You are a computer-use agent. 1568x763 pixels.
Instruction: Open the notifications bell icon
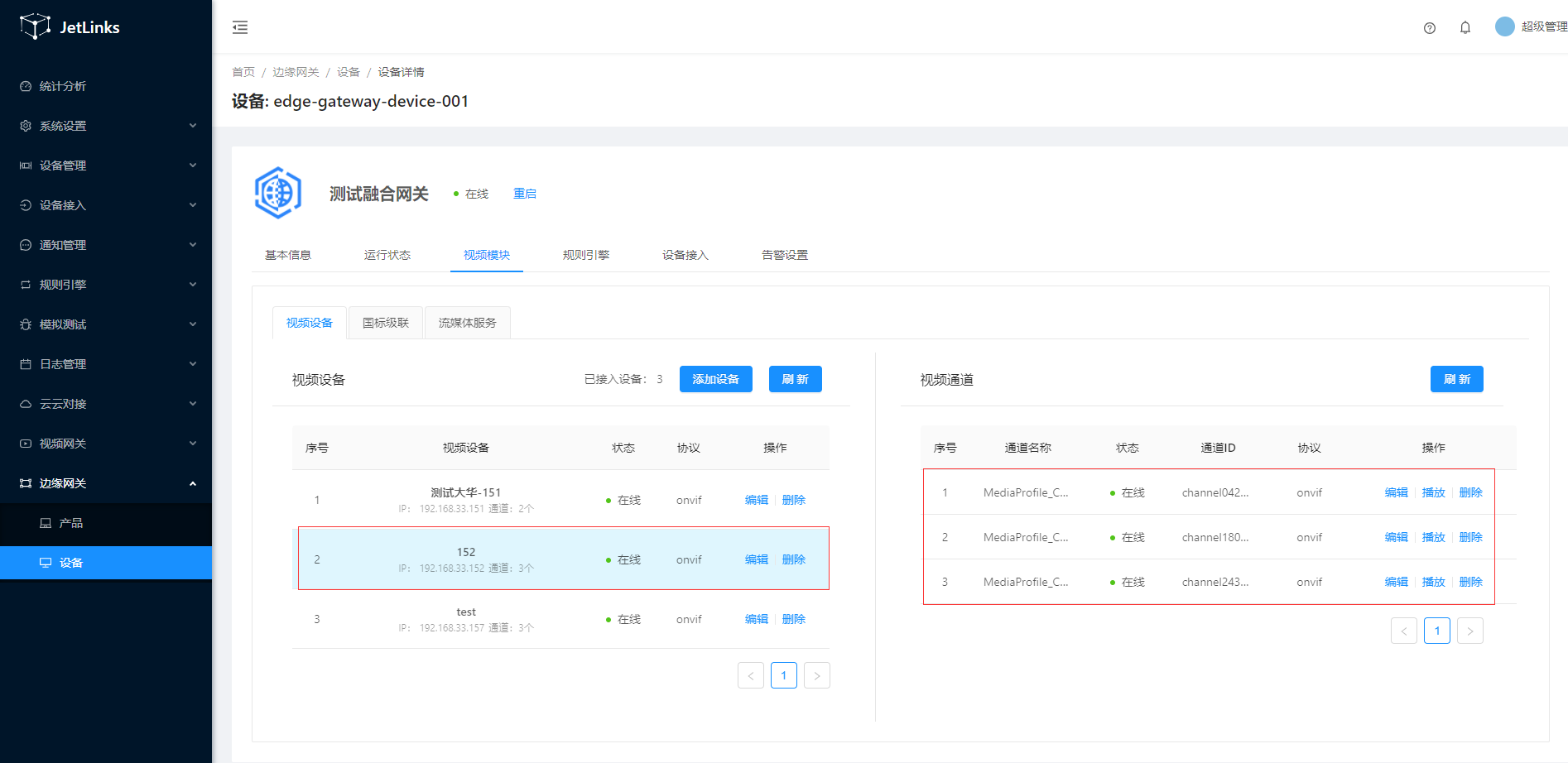point(1465,28)
